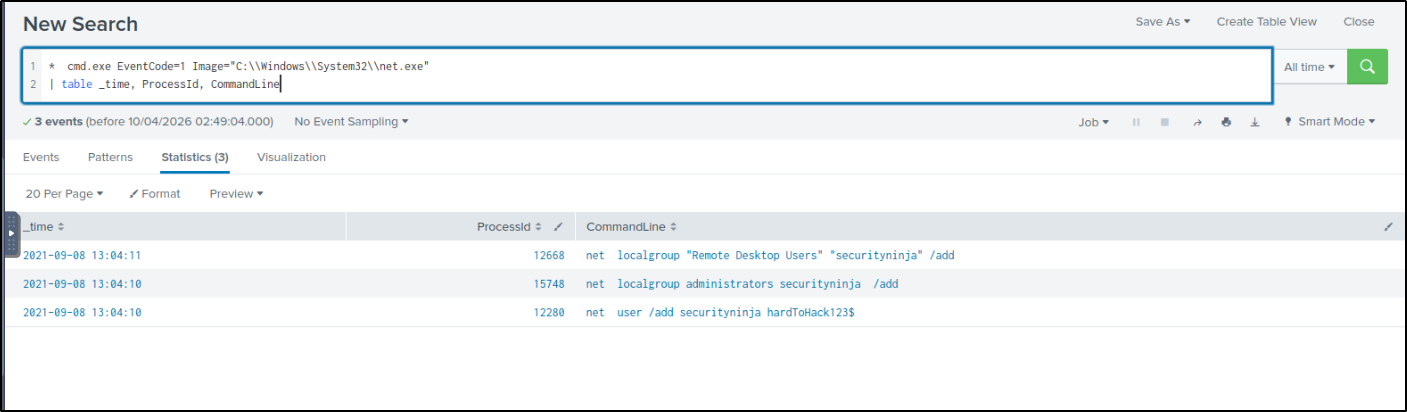Expand the left sidebar panel handle
Screen dimensions: 1407x412
[x=11, y=234]
